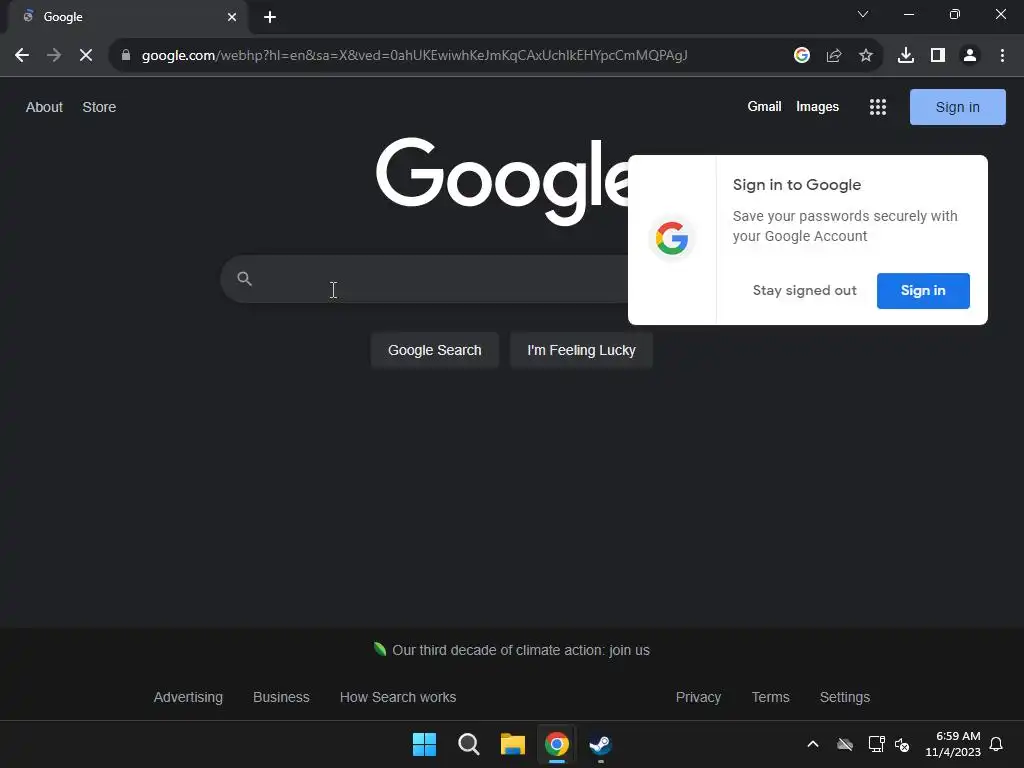
Task: Click the Chrome taskbar icon
Action: coord(557,744)
